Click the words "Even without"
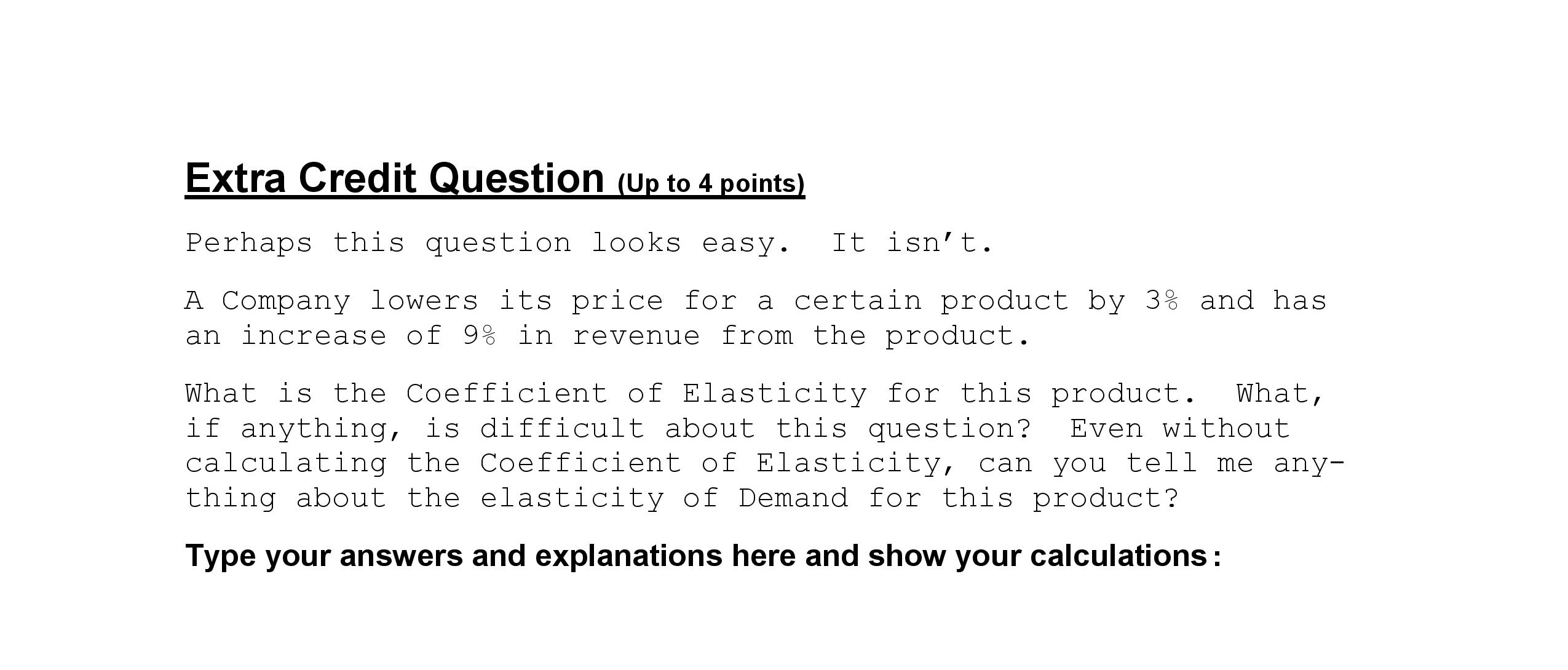The height and width of the screenshot is (670, 1568). coord(1179,429)
